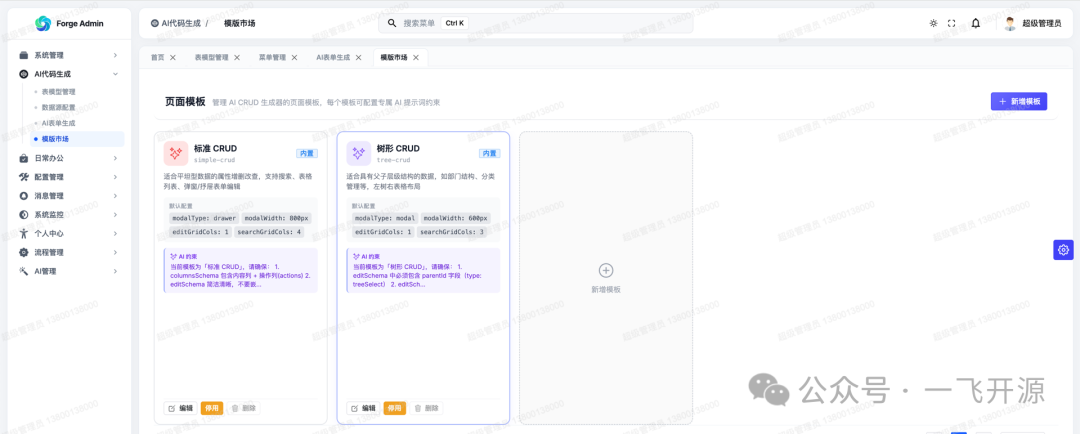Click plus icon in 新增模板 card
The height and width of the screenshot is (434, 1080).
(x=606, y=270)
